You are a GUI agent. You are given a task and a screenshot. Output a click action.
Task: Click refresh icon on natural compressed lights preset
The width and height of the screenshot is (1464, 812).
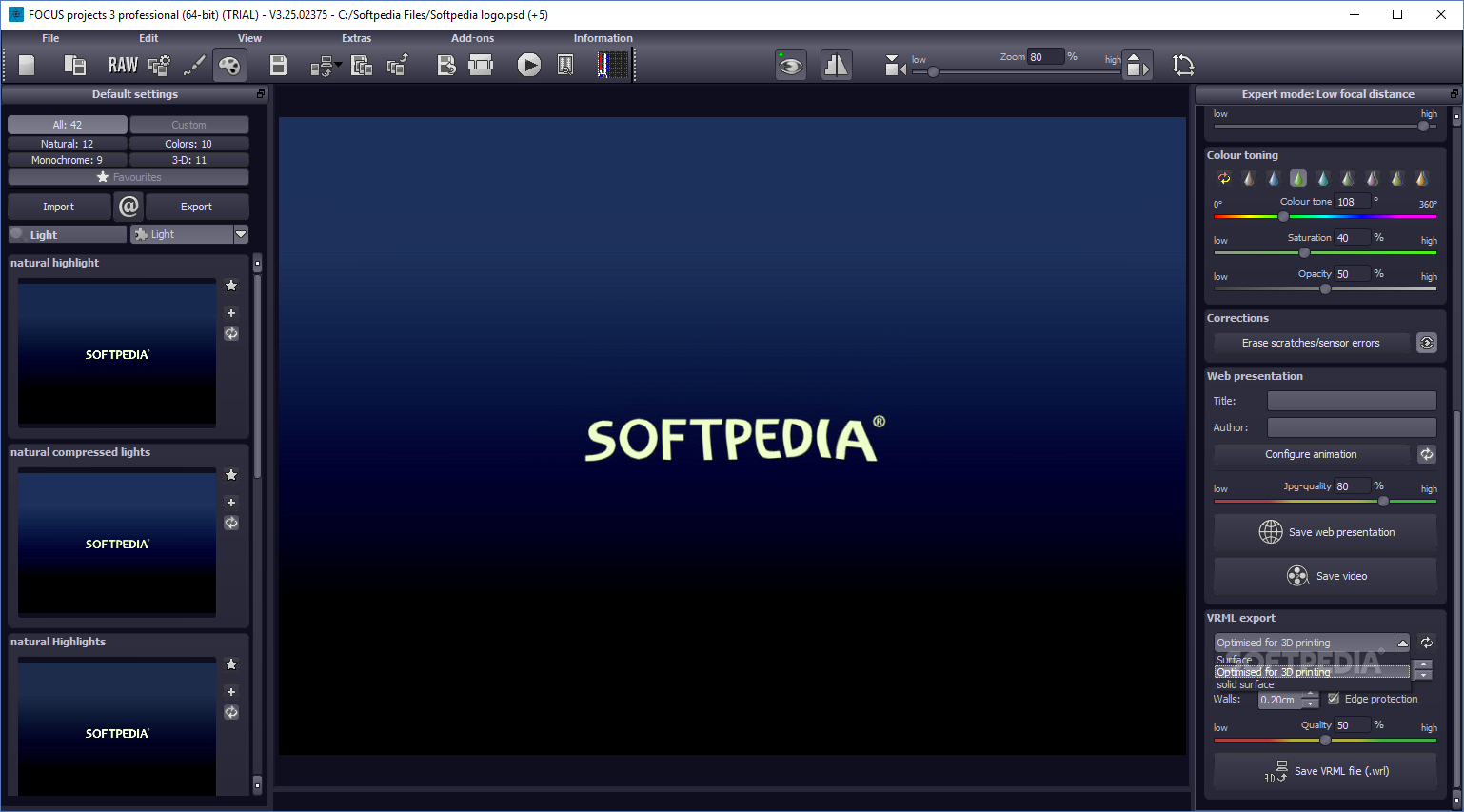point(231,523)
